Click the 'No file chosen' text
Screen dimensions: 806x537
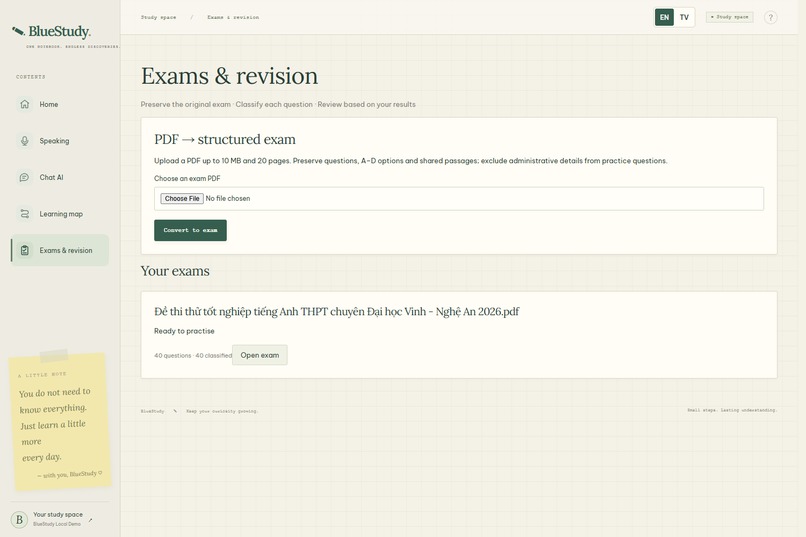(228, 198)
